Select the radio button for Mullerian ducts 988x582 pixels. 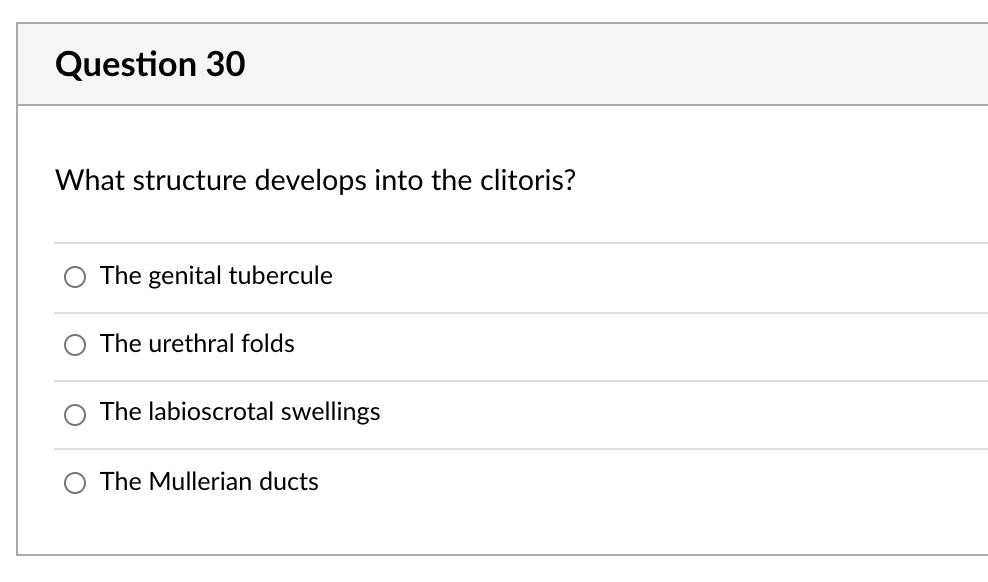pos(75,482)
